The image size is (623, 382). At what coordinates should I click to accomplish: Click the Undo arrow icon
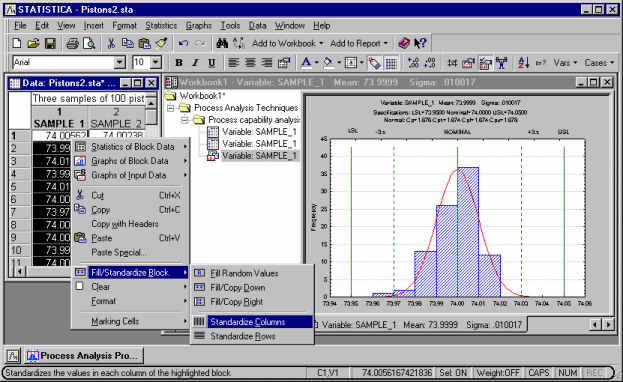coord(183,43)
